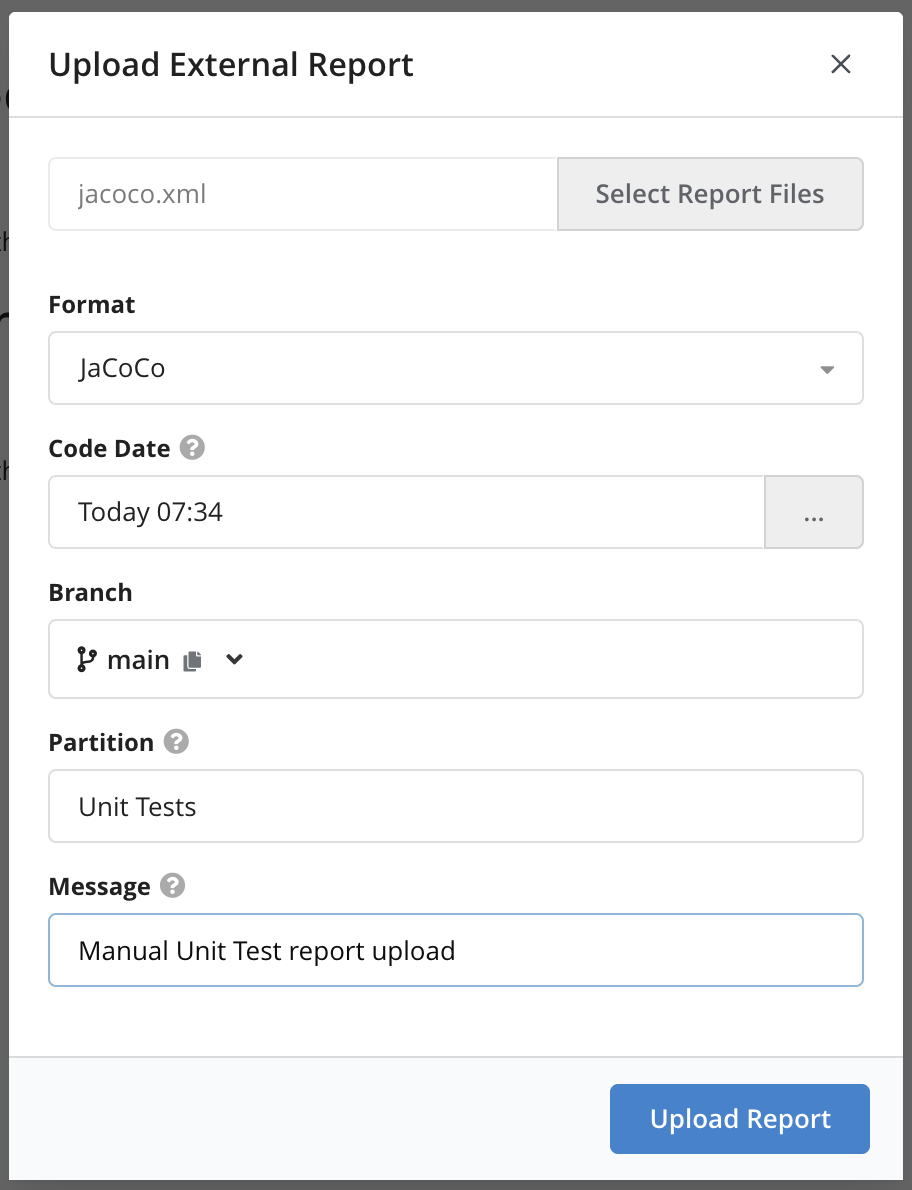The image size is (912, 1190).
Task: Click the Branch label
Action: point(90,592)
